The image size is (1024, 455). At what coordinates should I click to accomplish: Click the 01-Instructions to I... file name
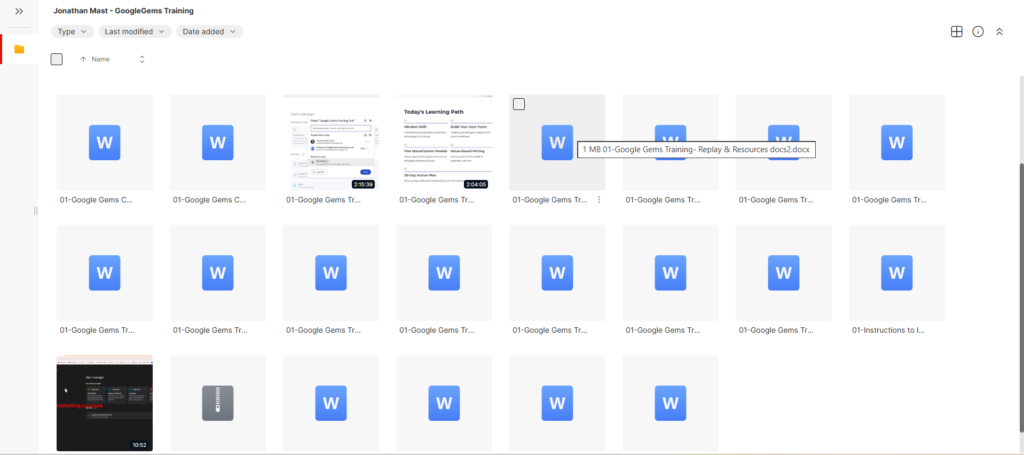(888, 330)
